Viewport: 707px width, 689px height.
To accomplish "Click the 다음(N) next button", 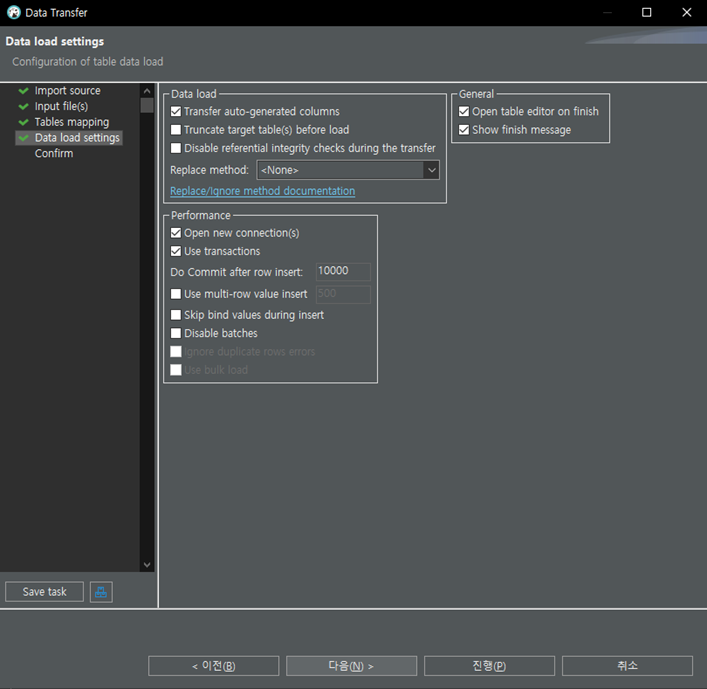I will tap(351, 666).
